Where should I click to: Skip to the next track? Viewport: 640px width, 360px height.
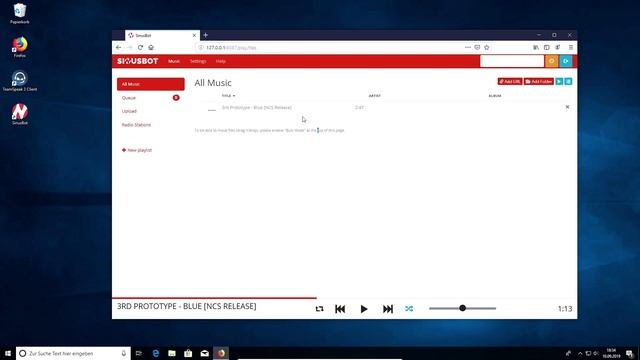click(388, 309)
